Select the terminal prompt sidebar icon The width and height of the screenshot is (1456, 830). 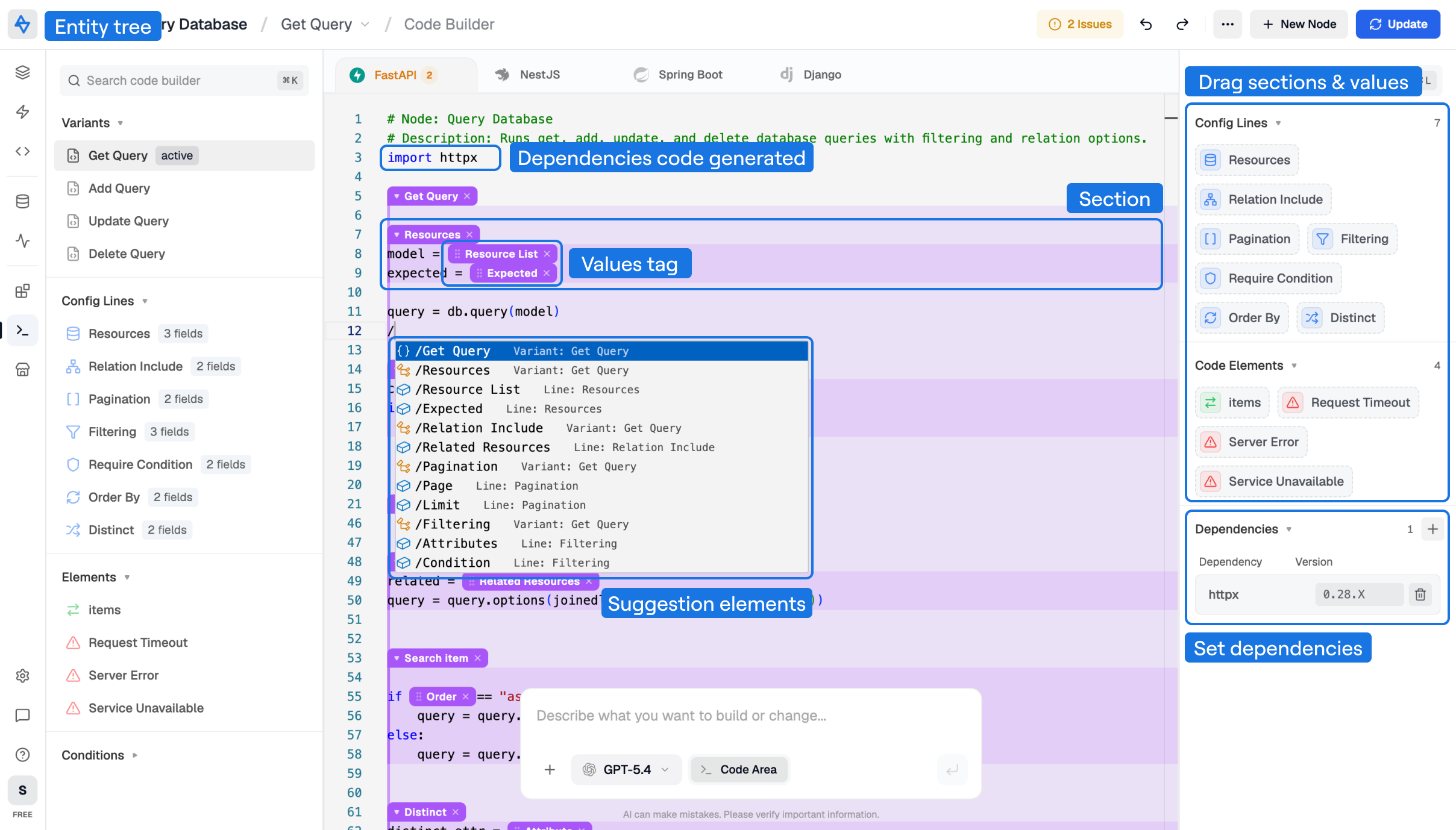point(22,330)
